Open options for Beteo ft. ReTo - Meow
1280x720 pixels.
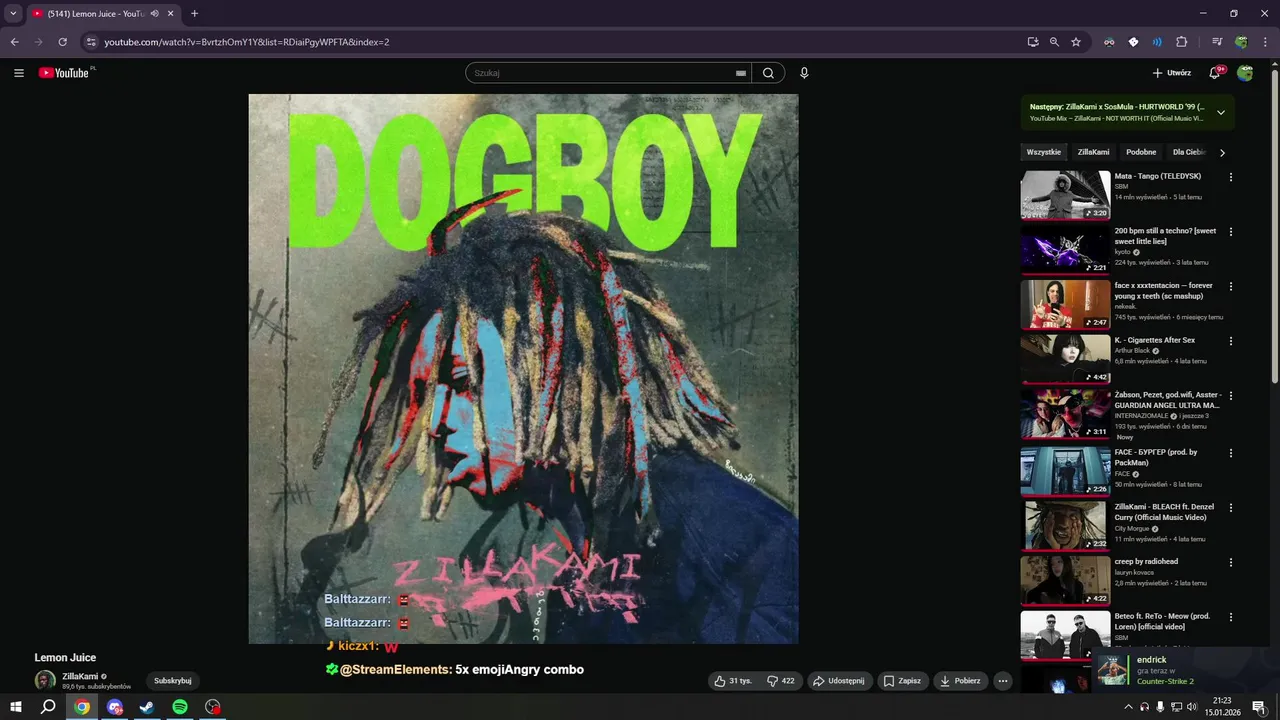[1231, 617]
